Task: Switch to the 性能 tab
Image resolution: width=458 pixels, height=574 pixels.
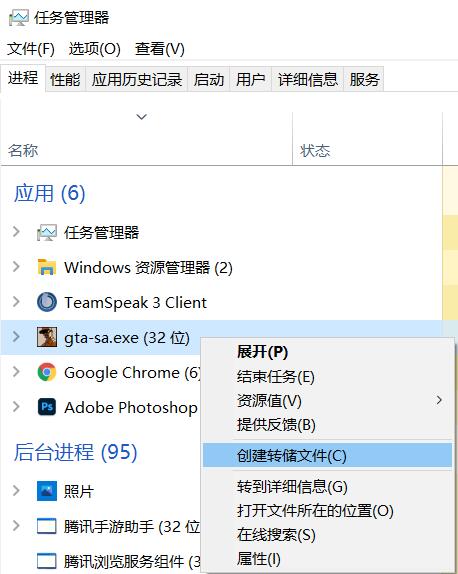Action: pos(65,79)
